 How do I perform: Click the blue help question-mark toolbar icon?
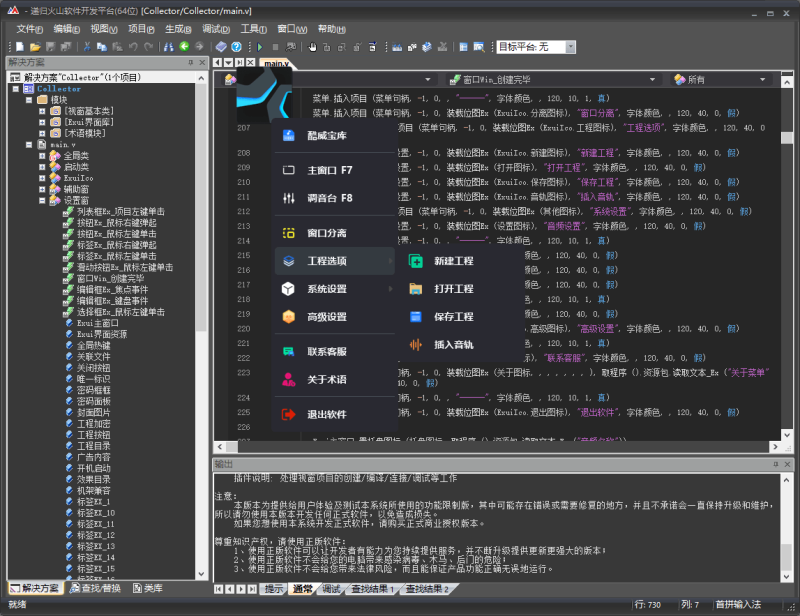coord(236,47)
